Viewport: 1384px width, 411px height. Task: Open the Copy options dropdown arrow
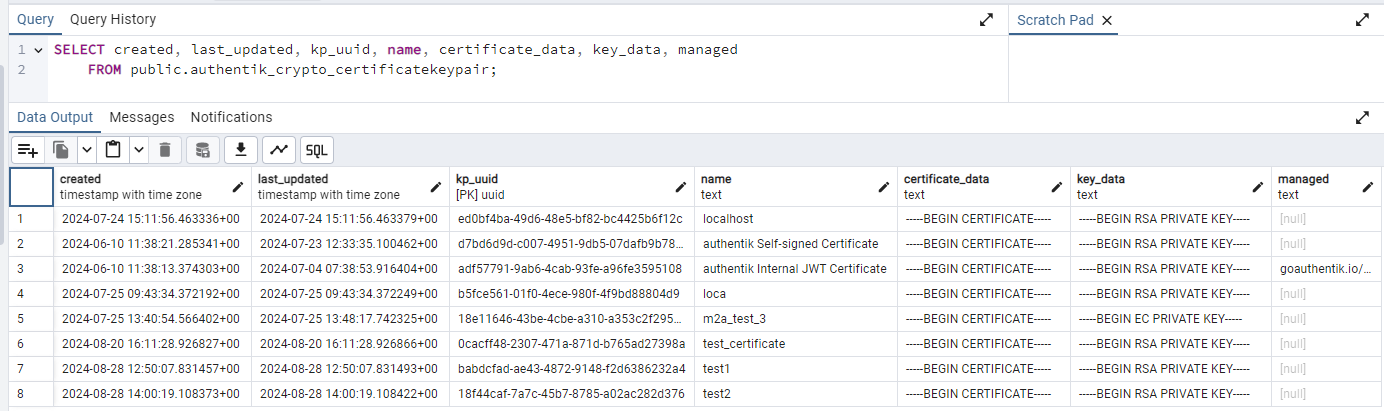point(86,150)
